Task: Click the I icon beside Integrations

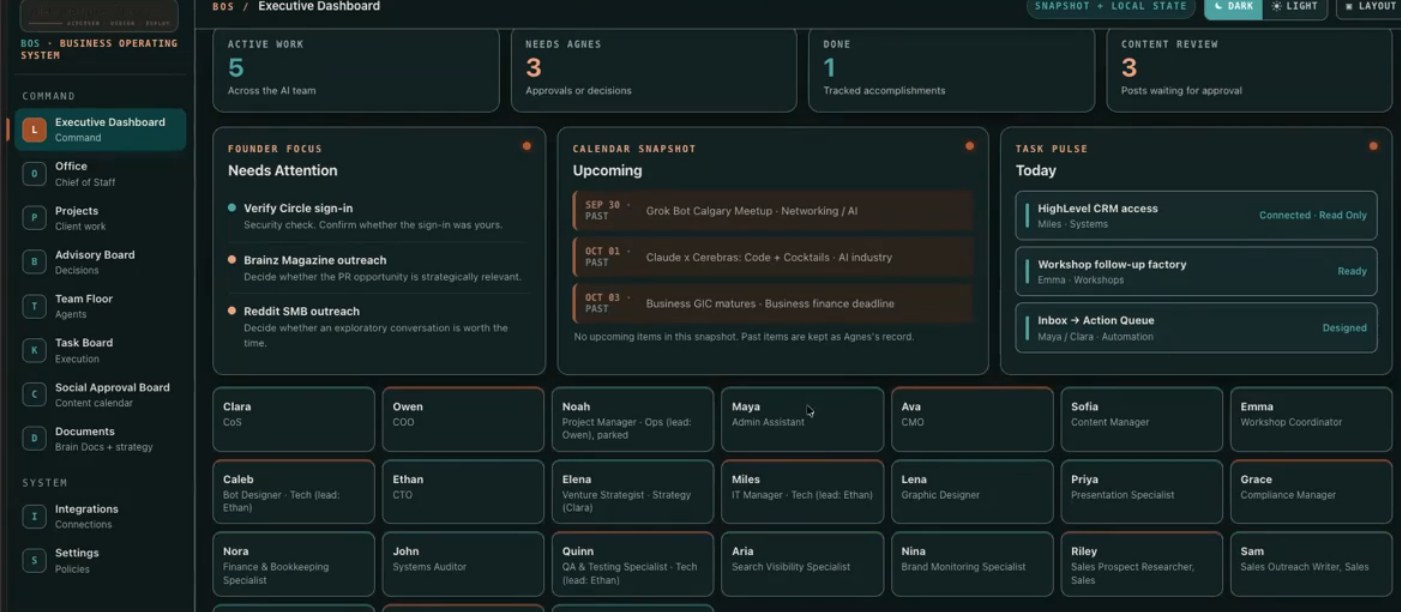Action: coord(35,516)
